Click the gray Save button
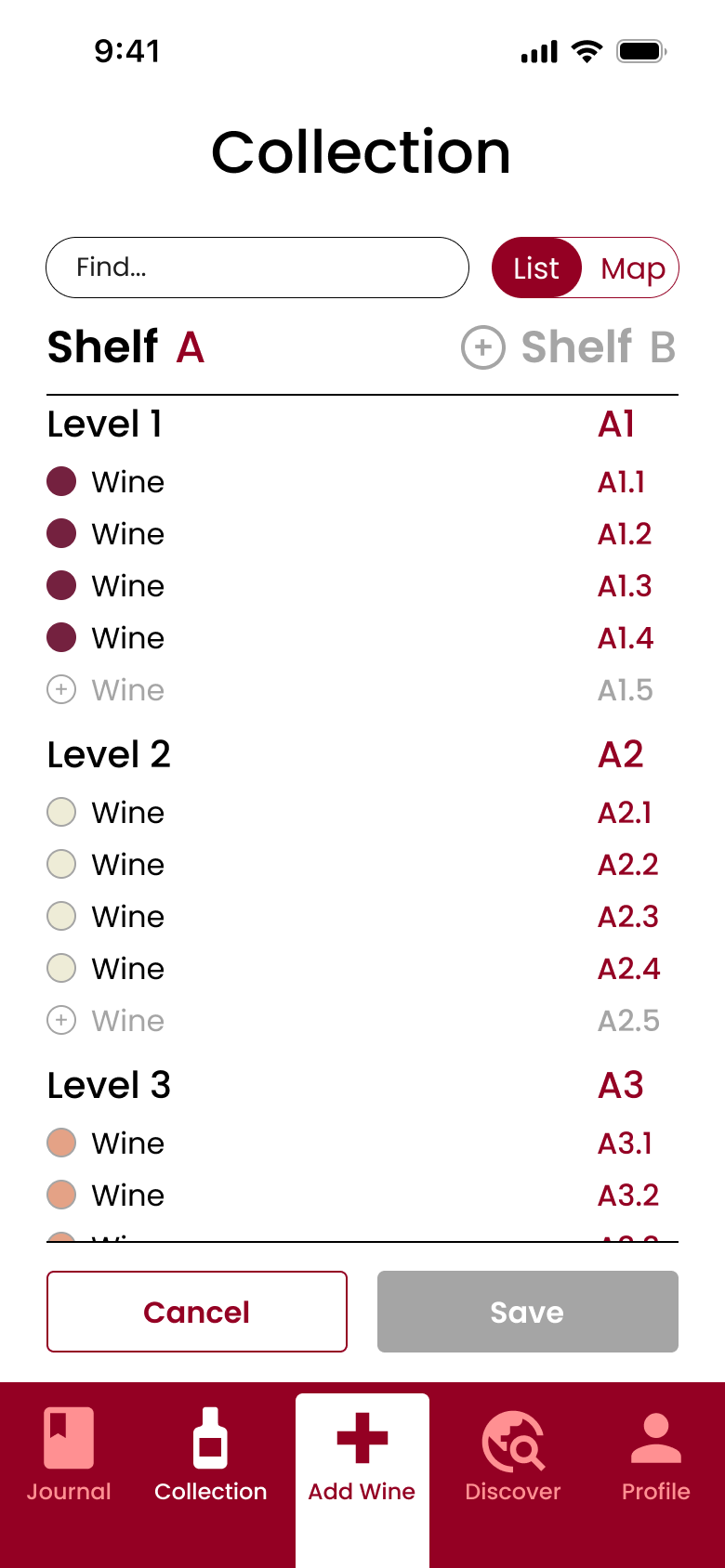The image size is (725, 1568). tap(527, 1312)
